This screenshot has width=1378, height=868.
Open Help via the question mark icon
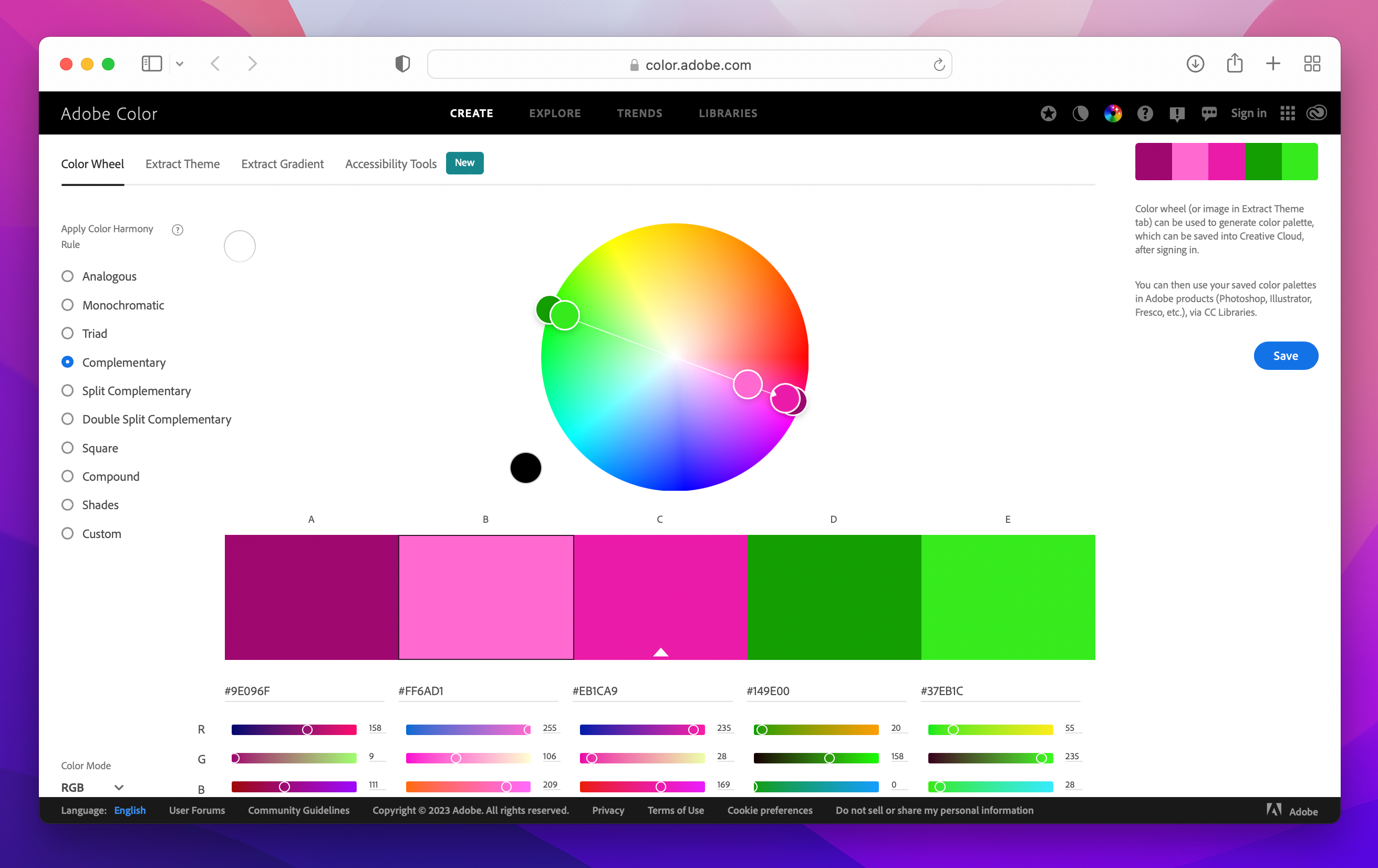pyautogui.click(x=1145, y=113)
